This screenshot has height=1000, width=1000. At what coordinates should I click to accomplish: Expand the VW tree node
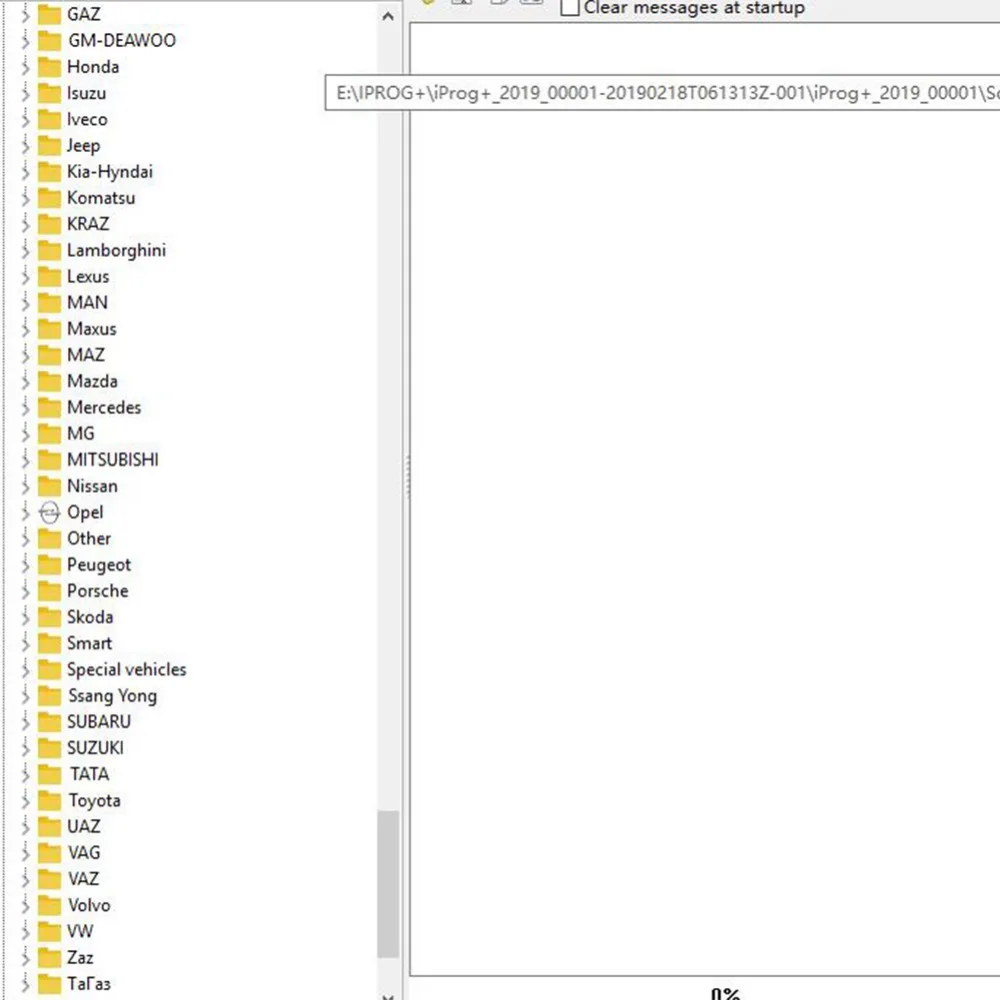(25, 931)
